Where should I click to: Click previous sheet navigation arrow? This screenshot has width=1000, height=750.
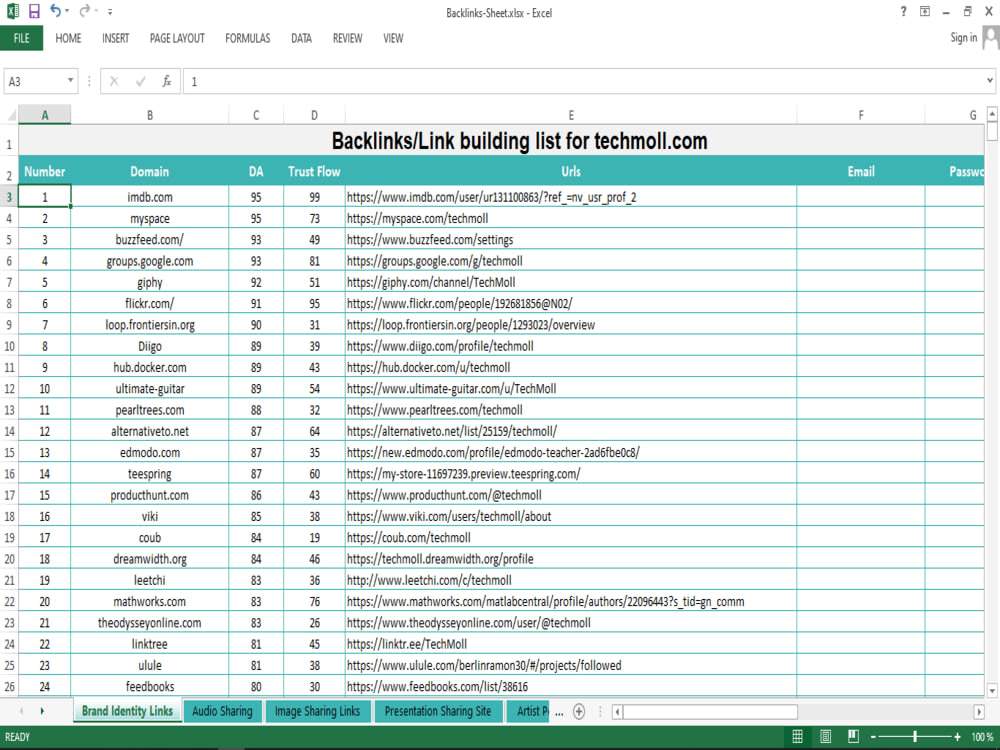22,711
